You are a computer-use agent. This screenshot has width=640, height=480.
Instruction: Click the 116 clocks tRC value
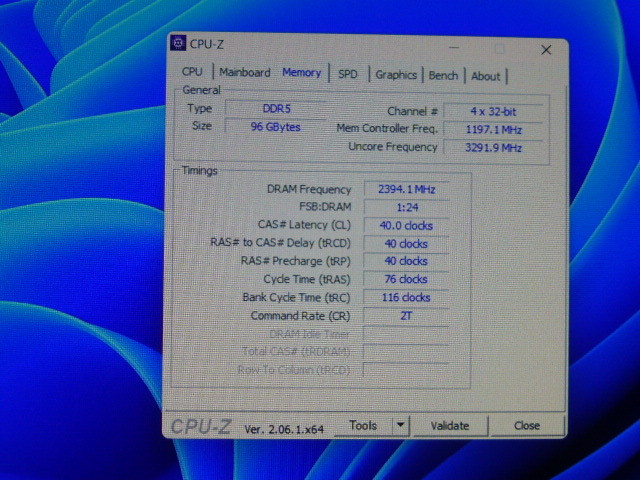407,298
